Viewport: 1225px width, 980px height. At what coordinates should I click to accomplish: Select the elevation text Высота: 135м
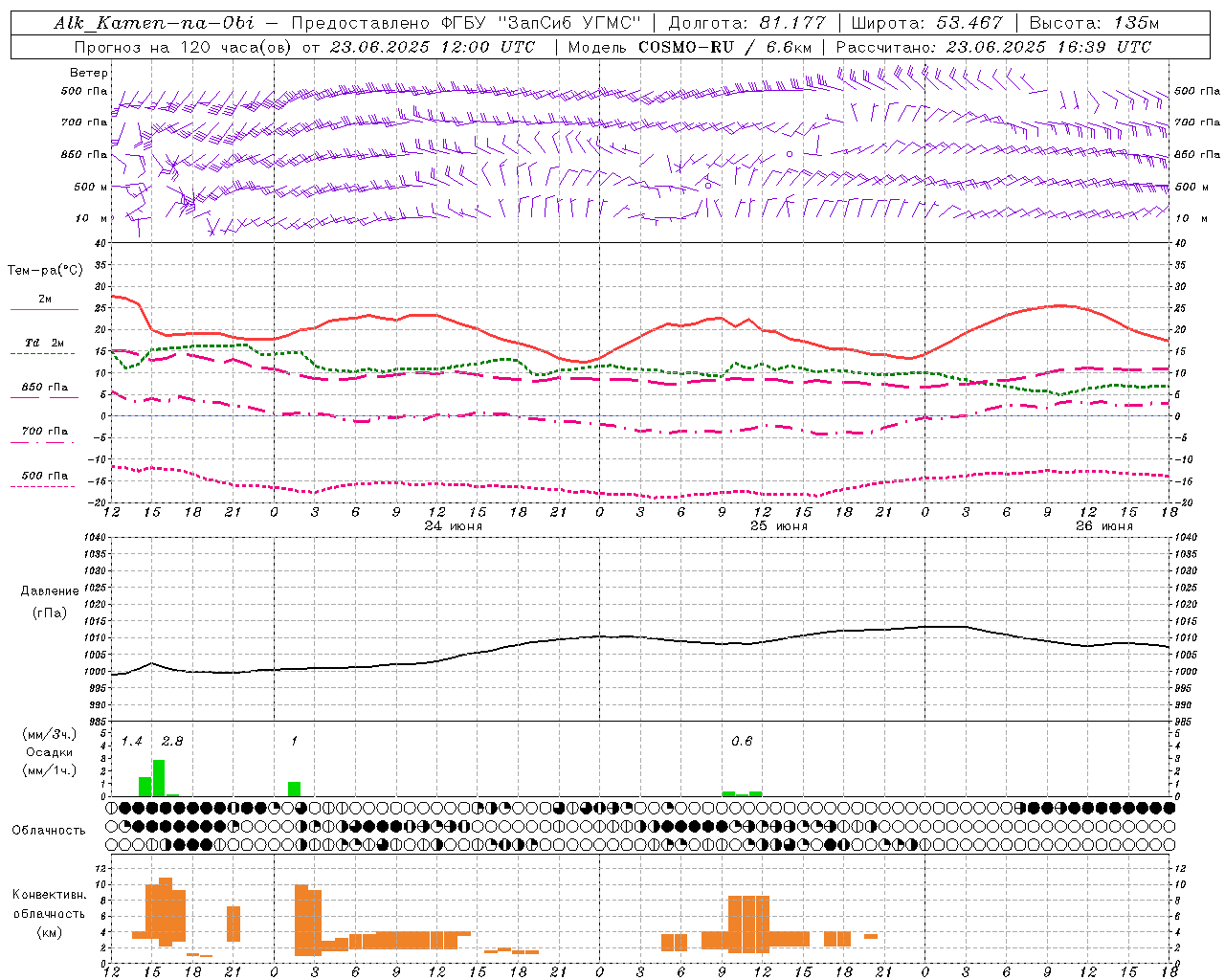point(1094,23)
